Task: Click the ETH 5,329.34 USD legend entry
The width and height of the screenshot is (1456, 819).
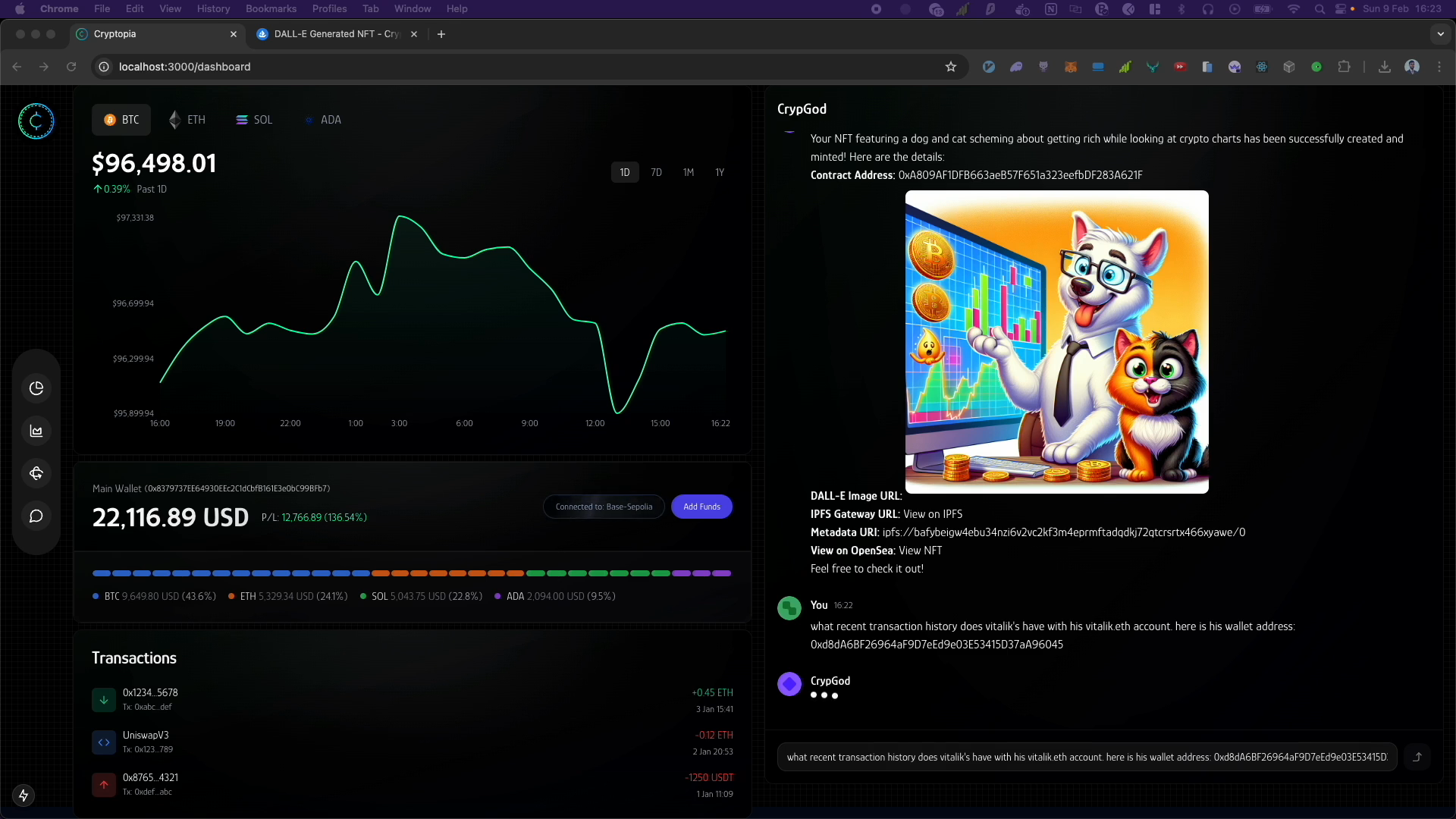Action: [x=288, y=597]
